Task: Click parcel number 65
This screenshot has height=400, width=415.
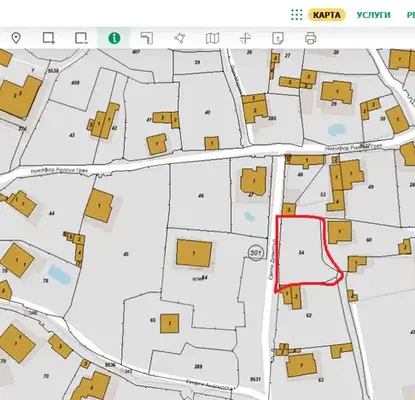Action: tap(153, 320)
